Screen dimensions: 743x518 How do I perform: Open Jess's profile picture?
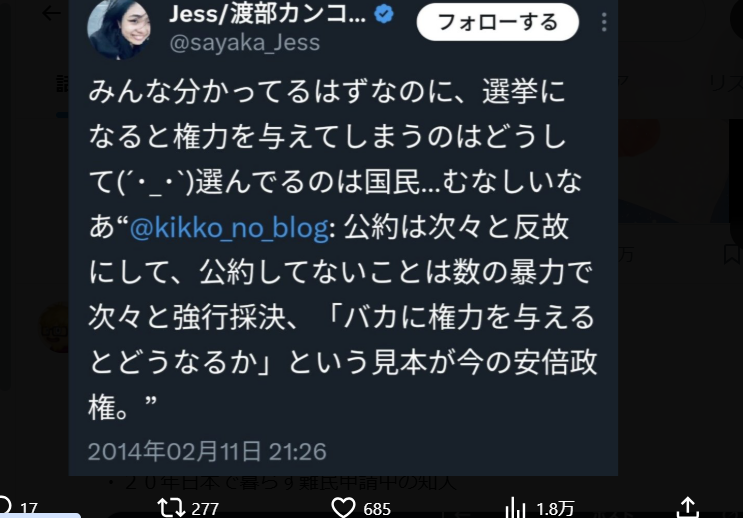(119, 29)
